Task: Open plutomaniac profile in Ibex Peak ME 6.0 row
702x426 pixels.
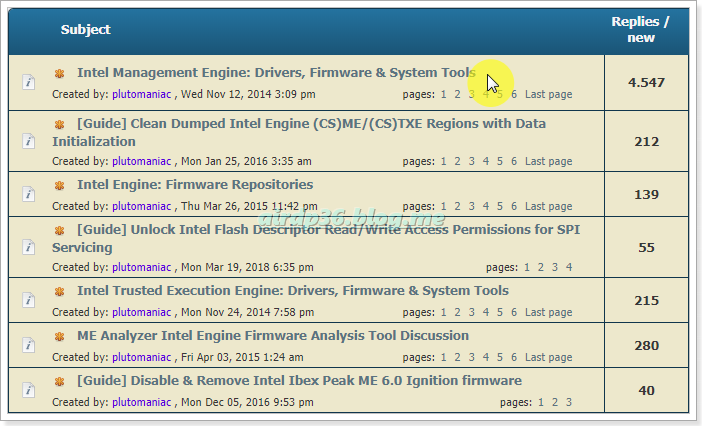Action: click(141, 402)
